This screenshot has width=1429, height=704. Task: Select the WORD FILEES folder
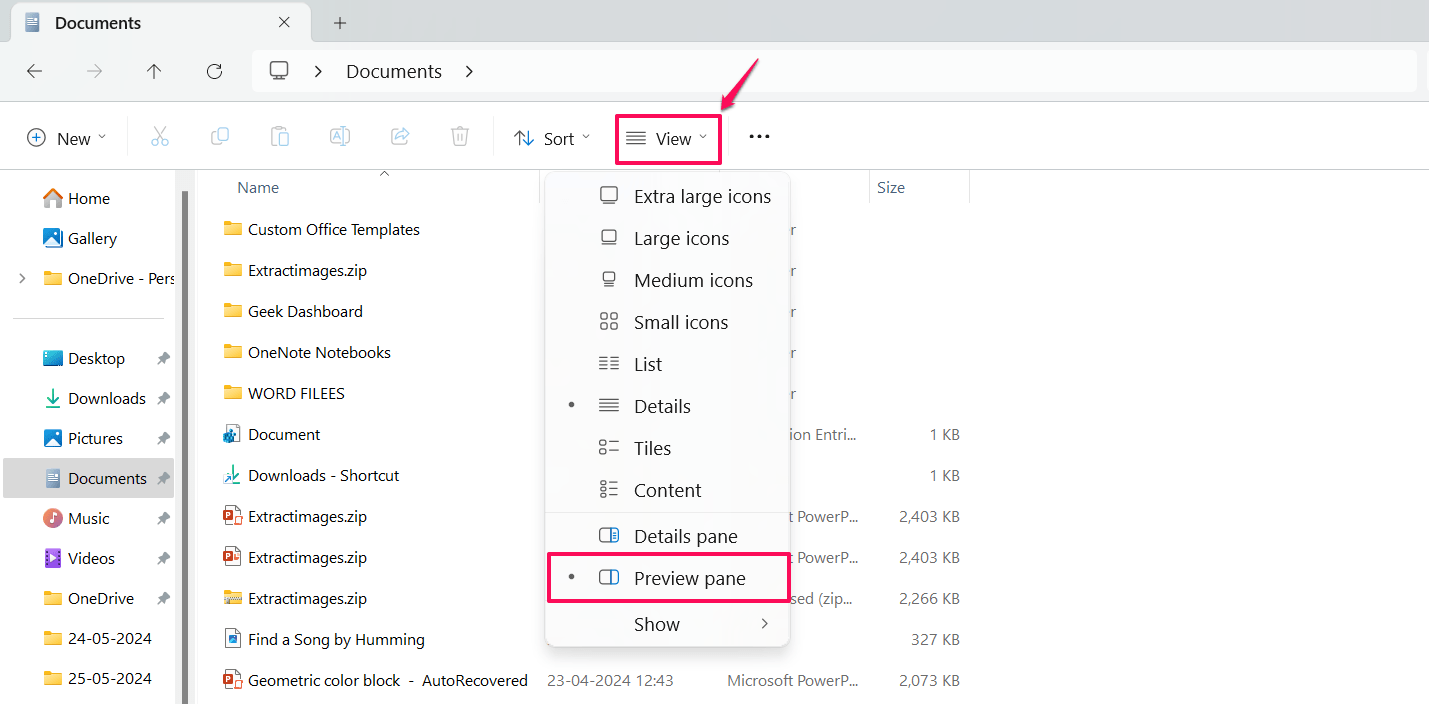point(284,393)
